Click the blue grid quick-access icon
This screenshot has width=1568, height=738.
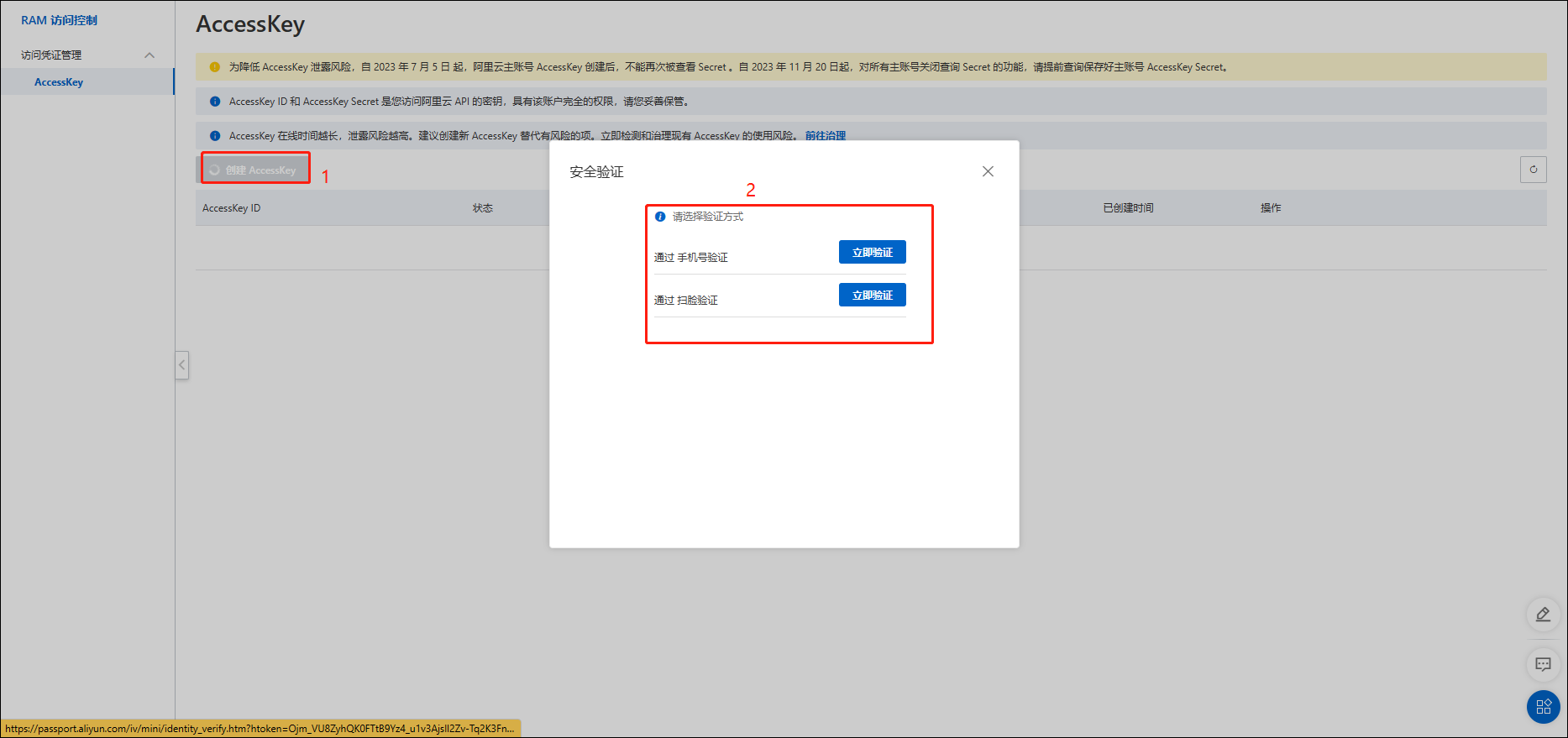pos(1542,706)
